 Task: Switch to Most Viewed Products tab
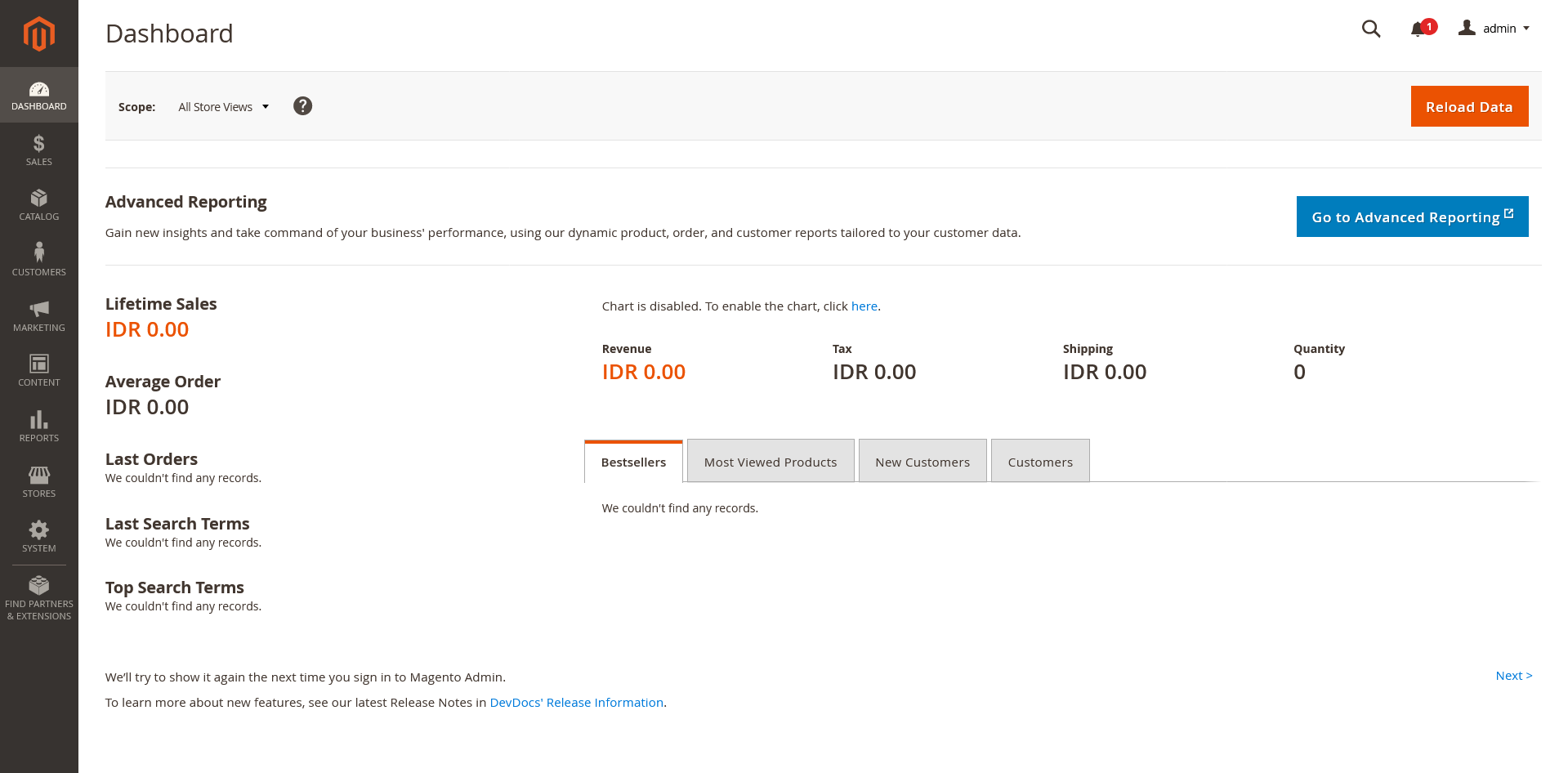point(771,462)
